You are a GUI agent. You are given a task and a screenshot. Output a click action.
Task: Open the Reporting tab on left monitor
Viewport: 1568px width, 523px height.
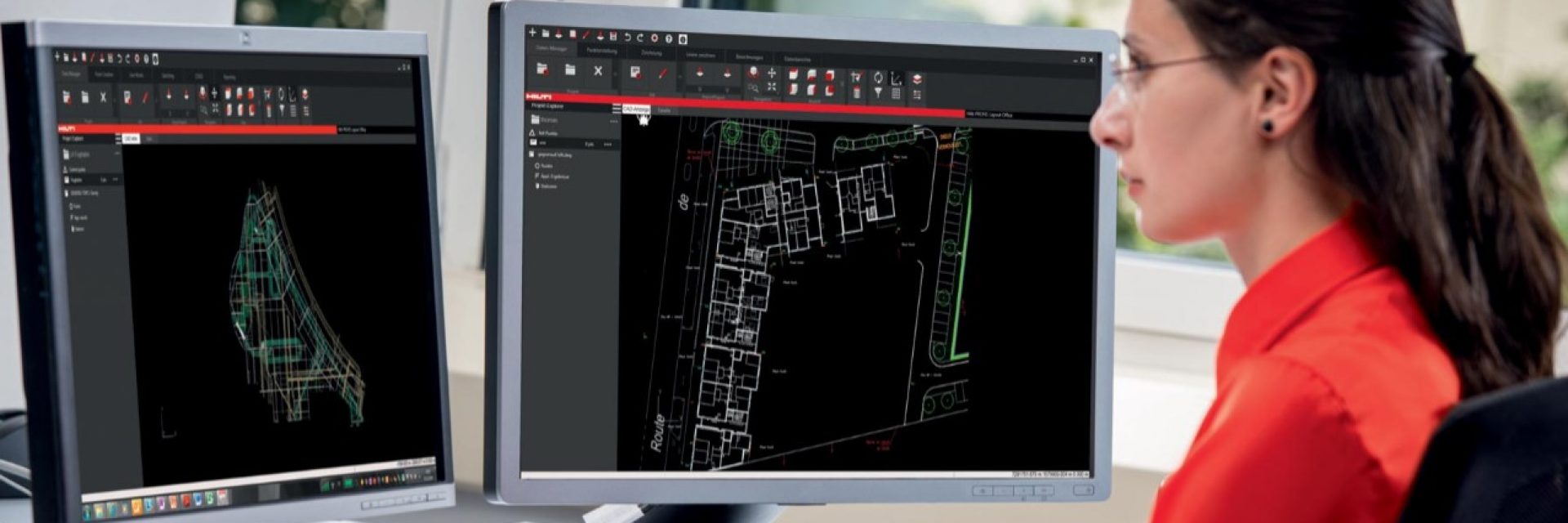[229, 77]
